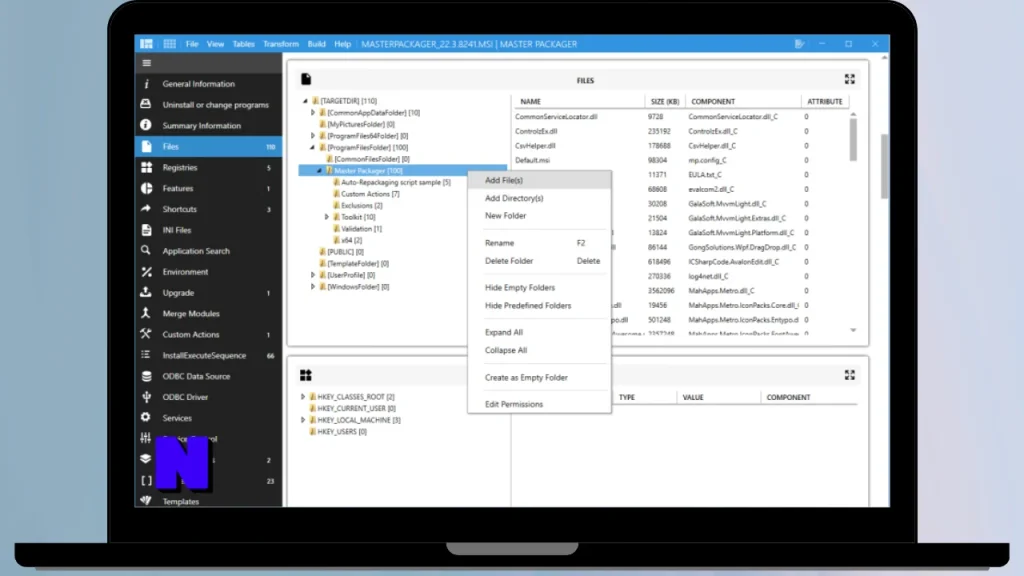Viewport: 1024px width, 576px height.
Task: Click the InstallExecuteSequence list icon
Action: tap(146, 355)
